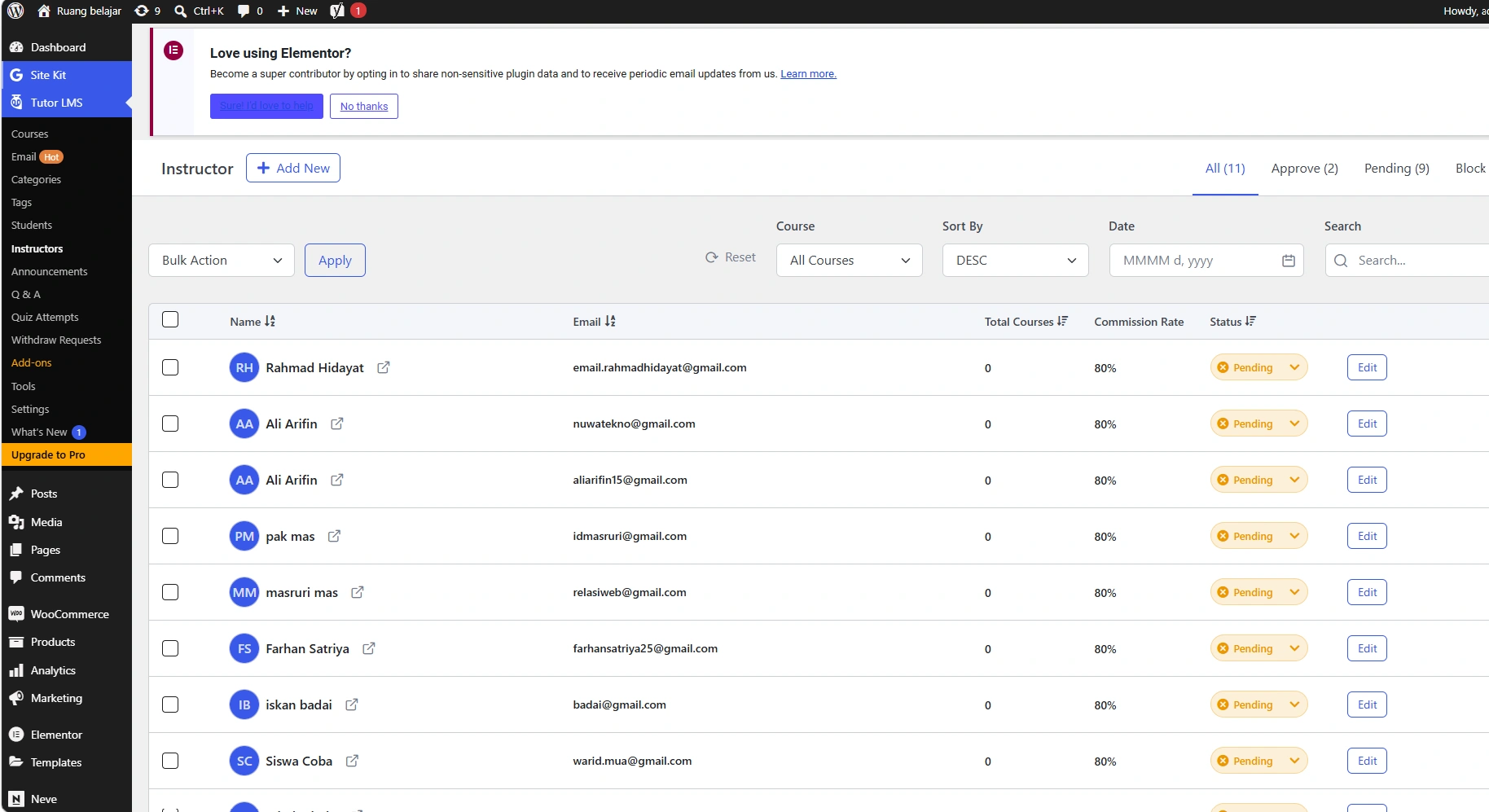Open comments bubble icon in admin bar
Image resolution: width=1489 pixels, height=812 pixels.
coord(244,11)
